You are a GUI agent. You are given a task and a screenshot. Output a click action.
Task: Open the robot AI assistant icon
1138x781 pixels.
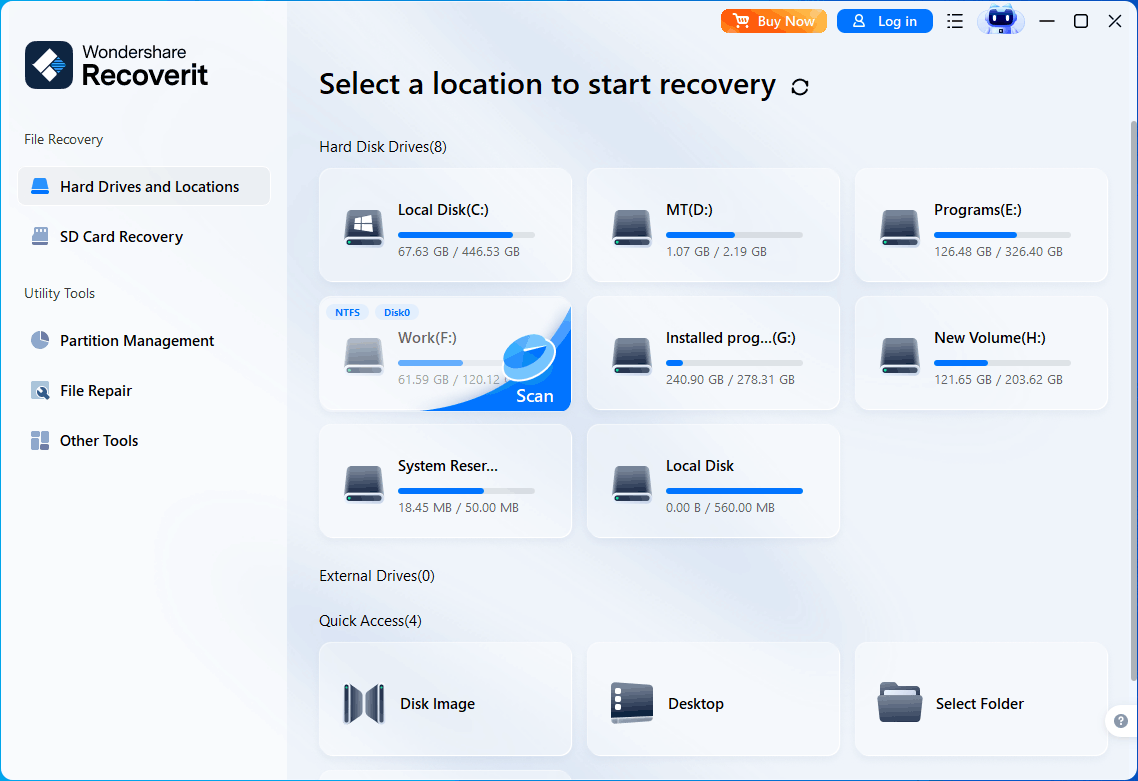[1001, 20]
